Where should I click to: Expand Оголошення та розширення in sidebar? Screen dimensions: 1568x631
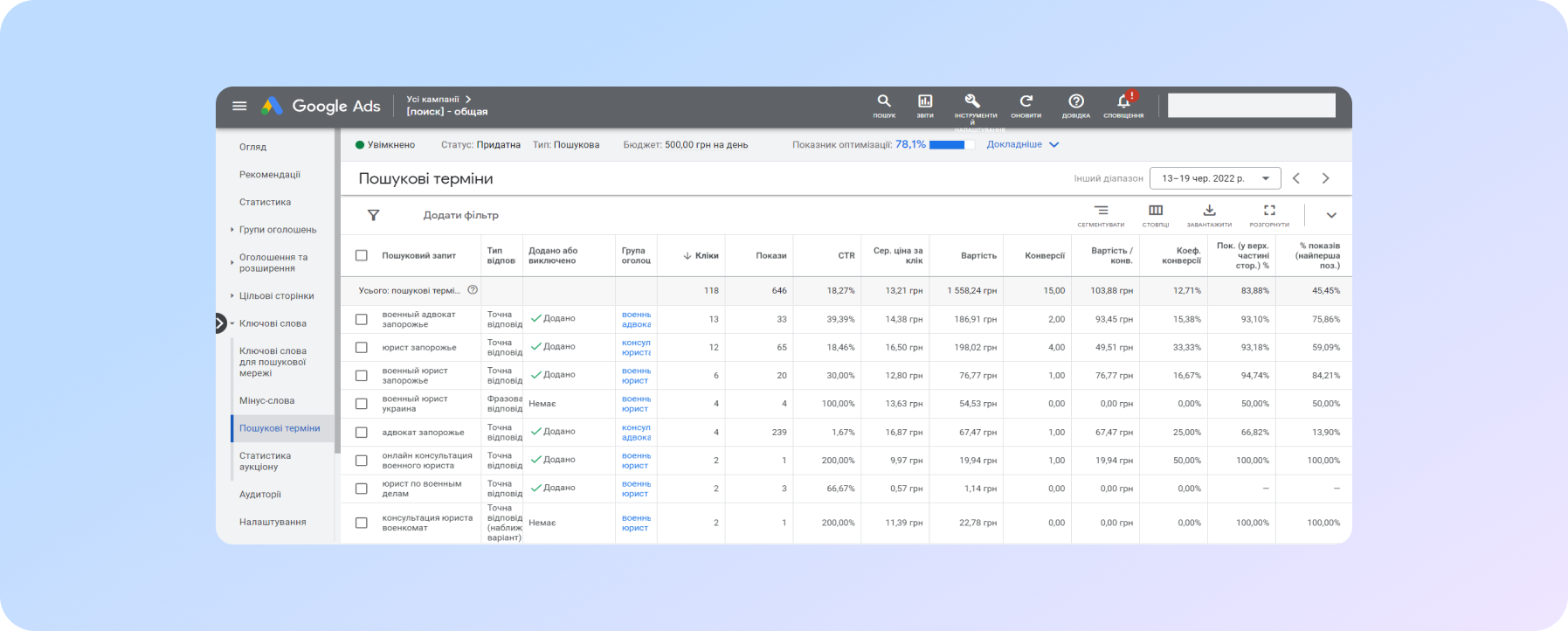click(231, 262)
